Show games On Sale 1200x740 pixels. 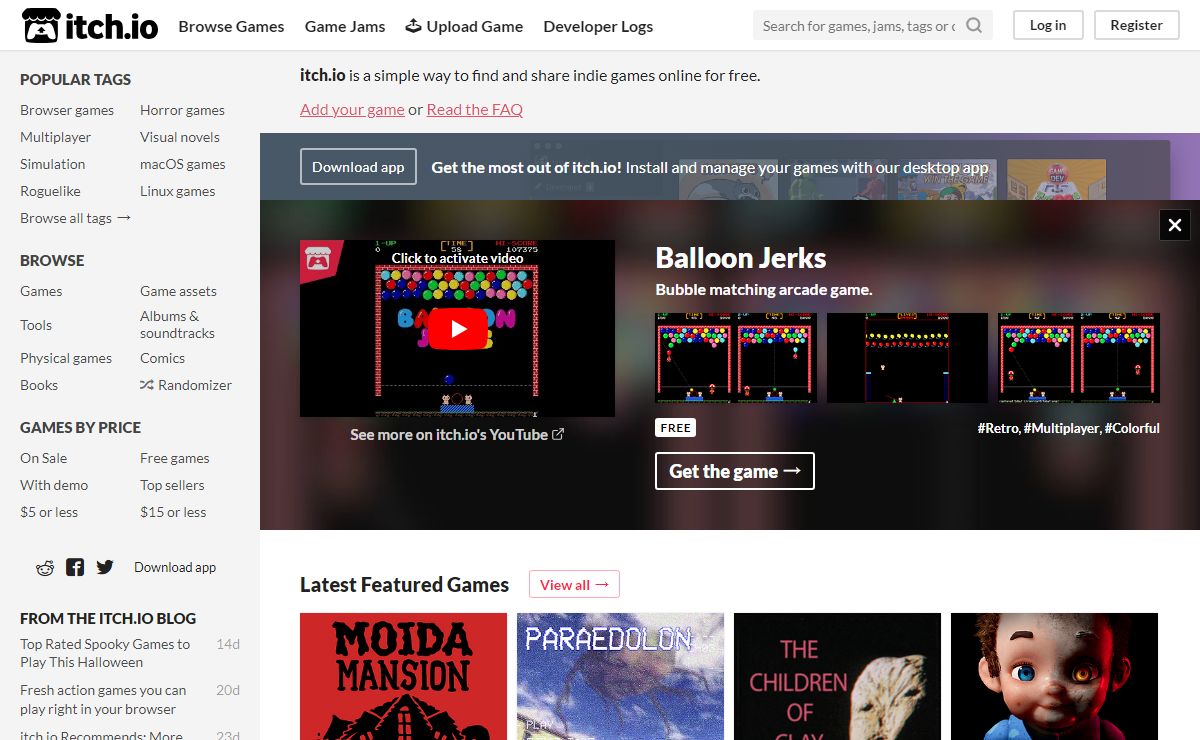[44, 458]
